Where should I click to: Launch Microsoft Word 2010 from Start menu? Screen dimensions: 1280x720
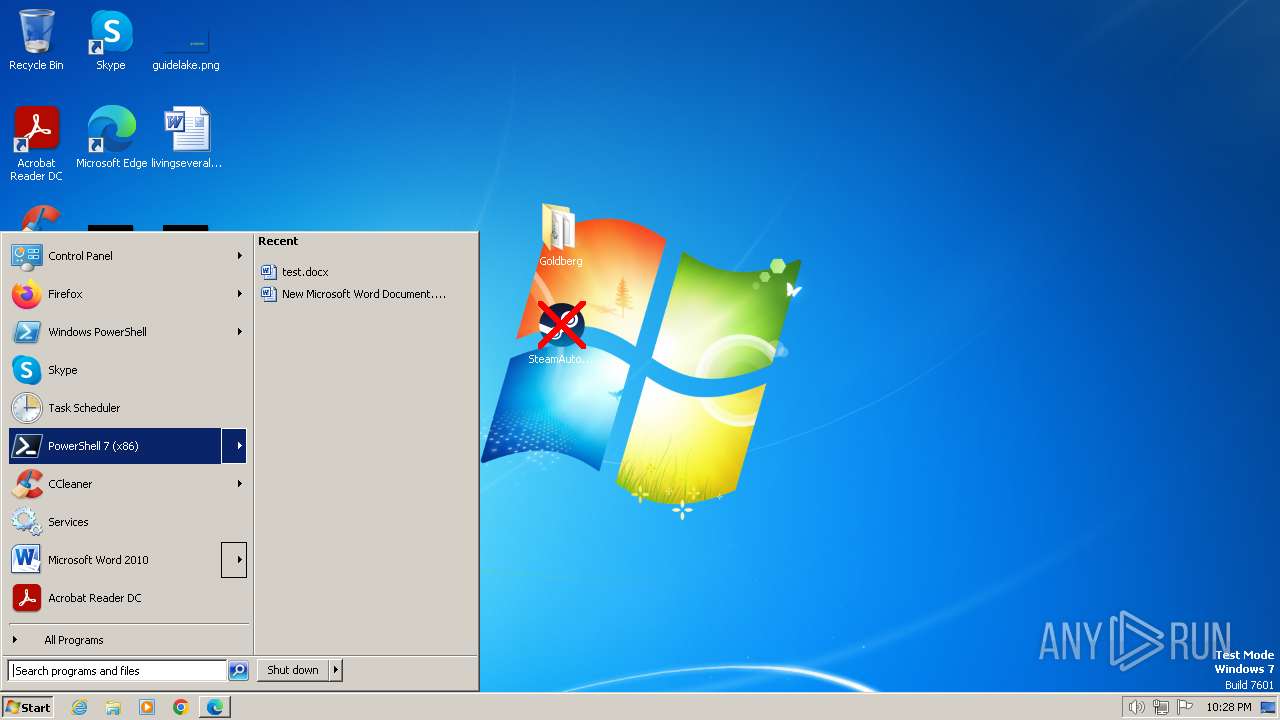[x=115, y=560]
